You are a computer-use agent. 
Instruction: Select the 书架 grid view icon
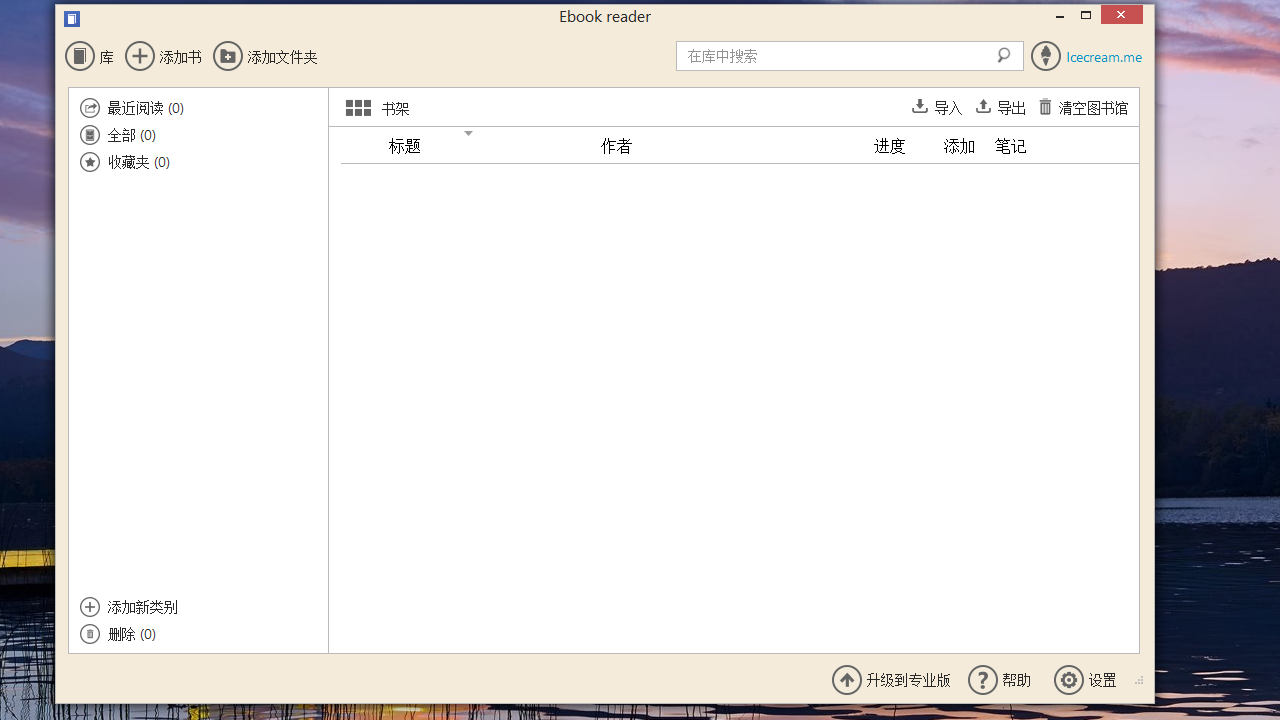point(357,107)
